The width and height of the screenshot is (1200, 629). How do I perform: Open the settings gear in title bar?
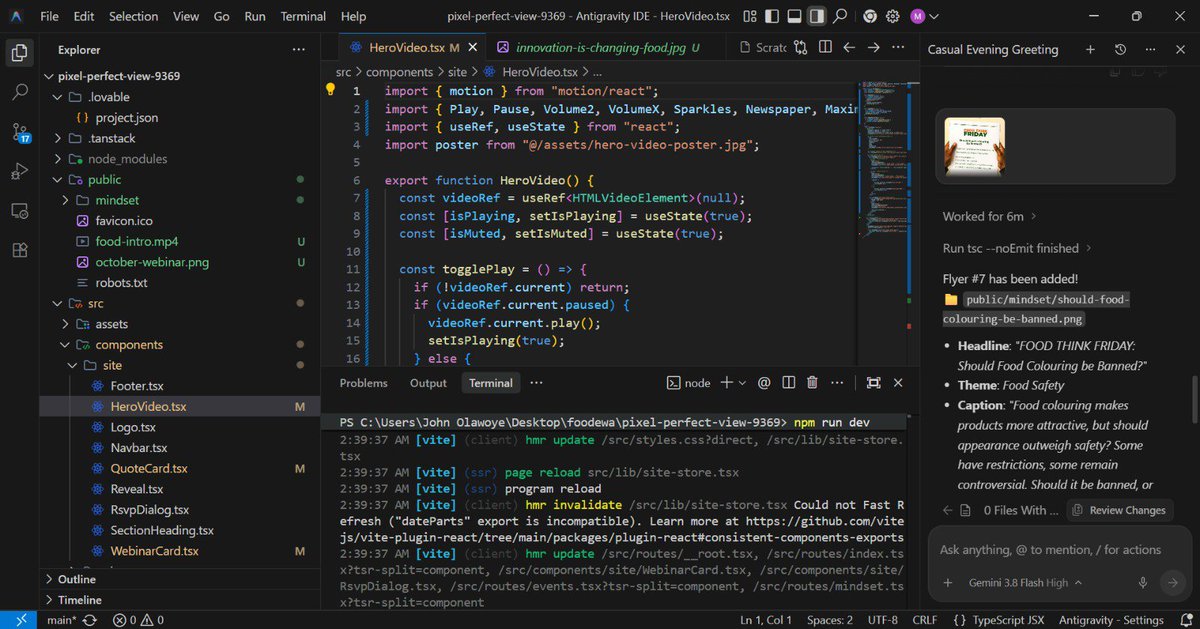point(893,16)
